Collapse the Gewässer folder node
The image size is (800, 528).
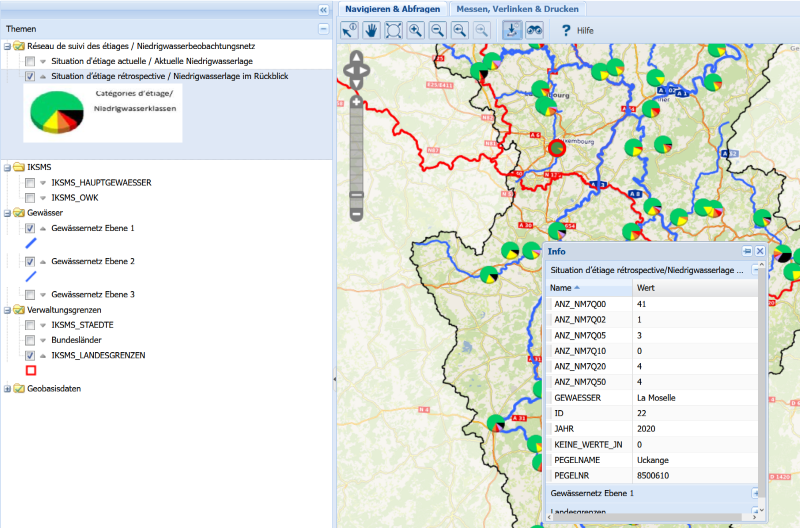tap(7, 213)
